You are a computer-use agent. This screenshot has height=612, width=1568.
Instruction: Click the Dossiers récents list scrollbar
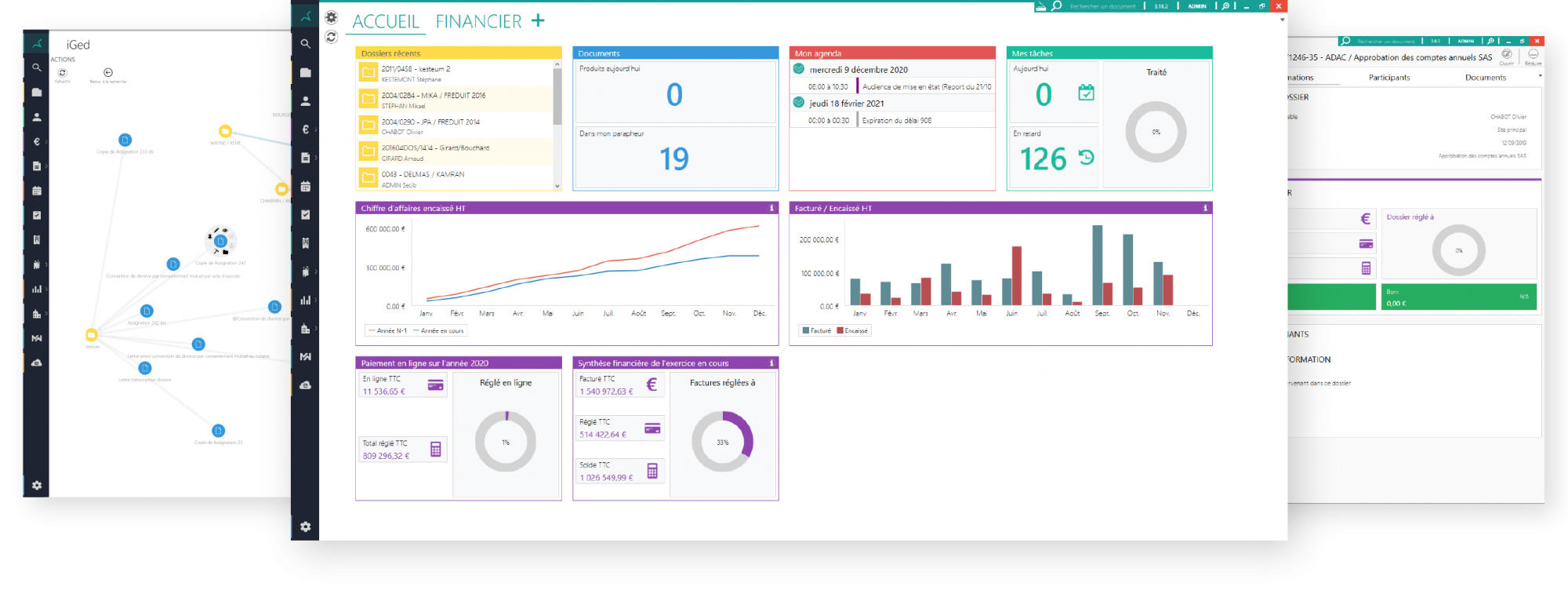(557, 97)
